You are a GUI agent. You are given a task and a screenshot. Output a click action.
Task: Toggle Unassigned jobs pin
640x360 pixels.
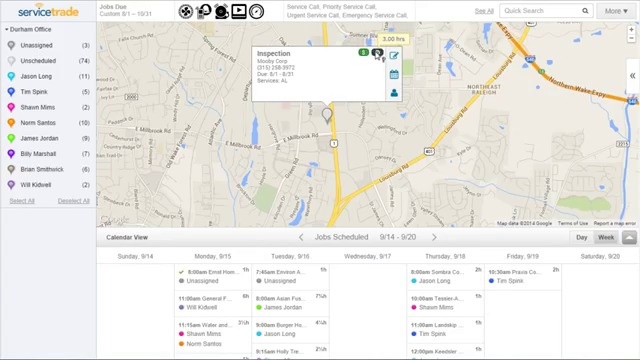(x=11, y=45)
